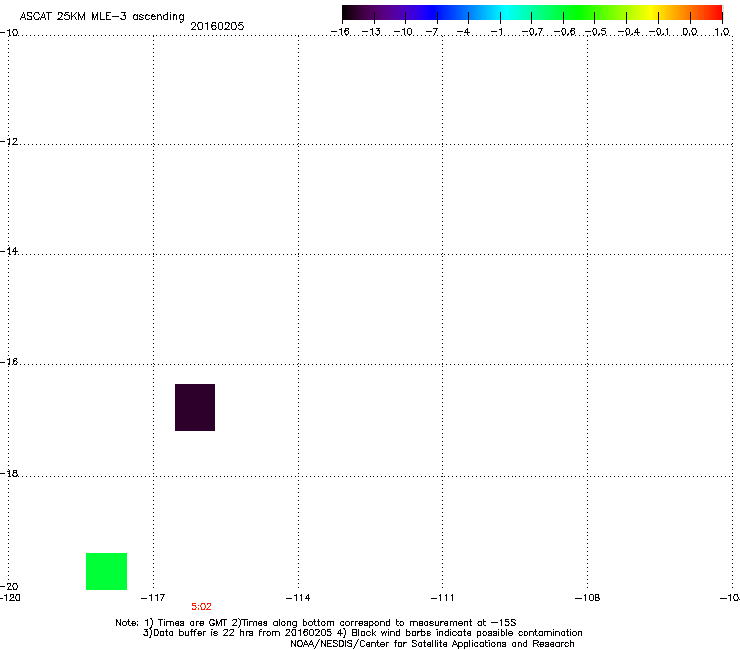Click the longitude label -117
Viewport: 740px width, 650px height.
pos(153,598)
